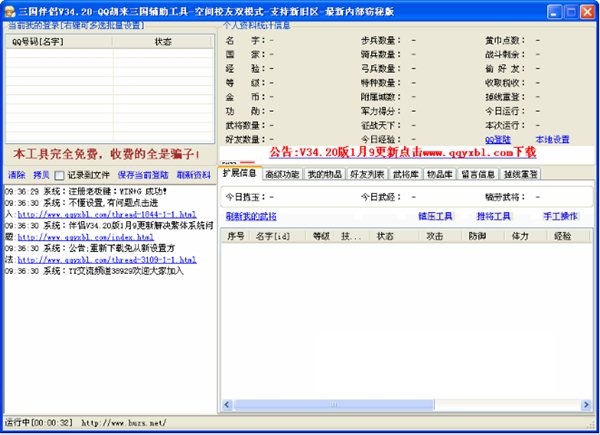Click the 序号 column header
This screenshot has width=600, height=435.
236,236
